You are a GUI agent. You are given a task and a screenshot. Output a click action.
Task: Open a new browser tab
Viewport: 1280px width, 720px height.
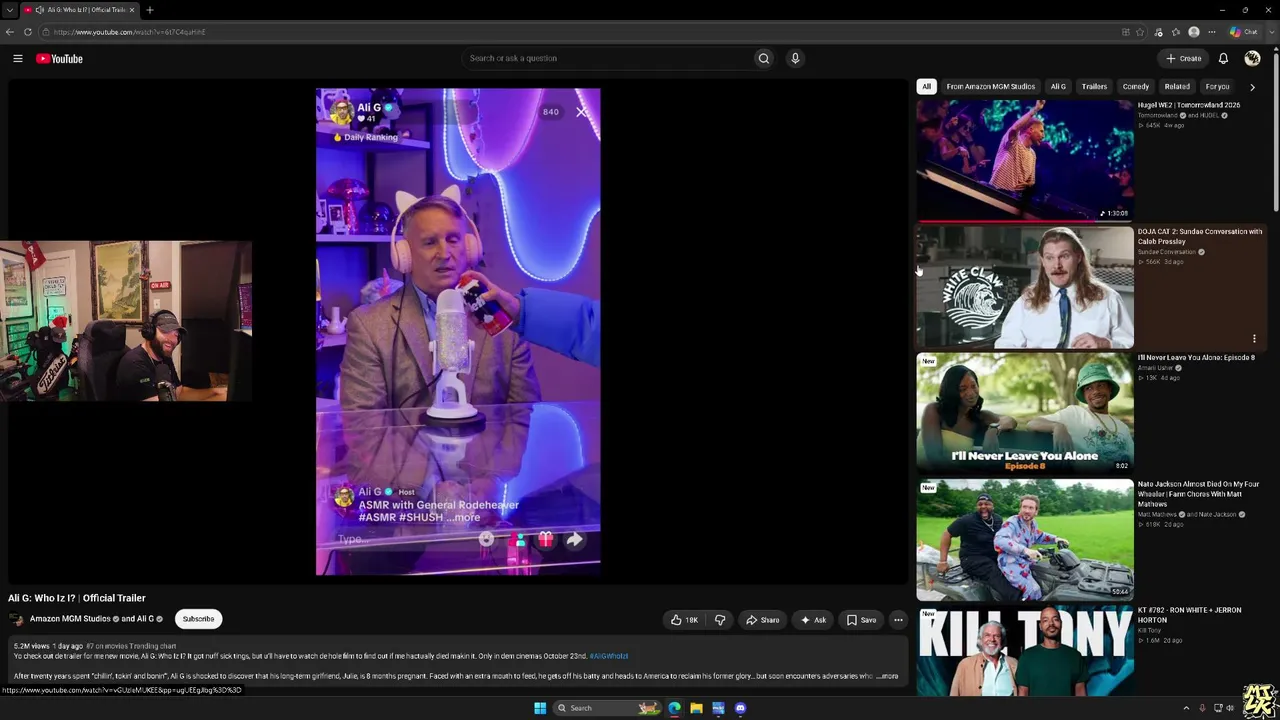(x=149, y=10)
